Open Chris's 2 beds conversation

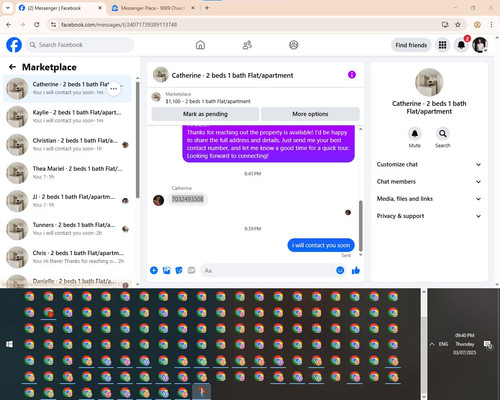[67, 257]
